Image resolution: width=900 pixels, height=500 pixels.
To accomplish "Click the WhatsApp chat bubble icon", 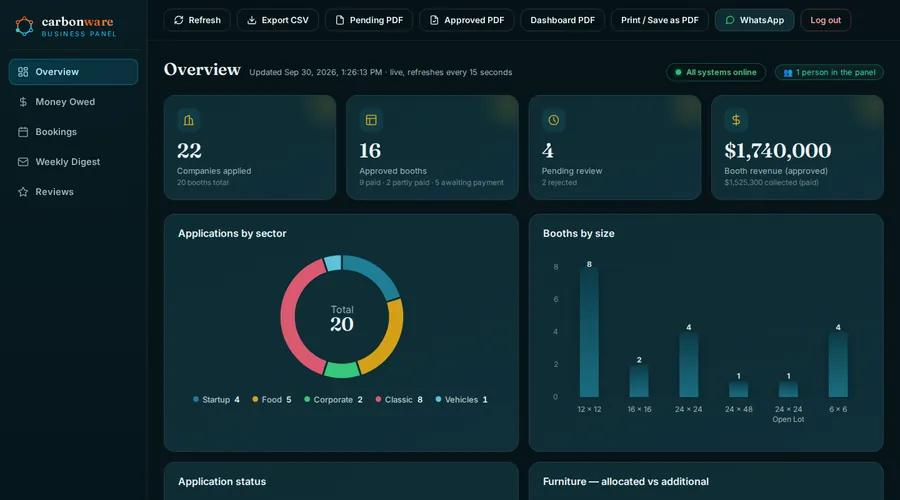I will (730, 20).
